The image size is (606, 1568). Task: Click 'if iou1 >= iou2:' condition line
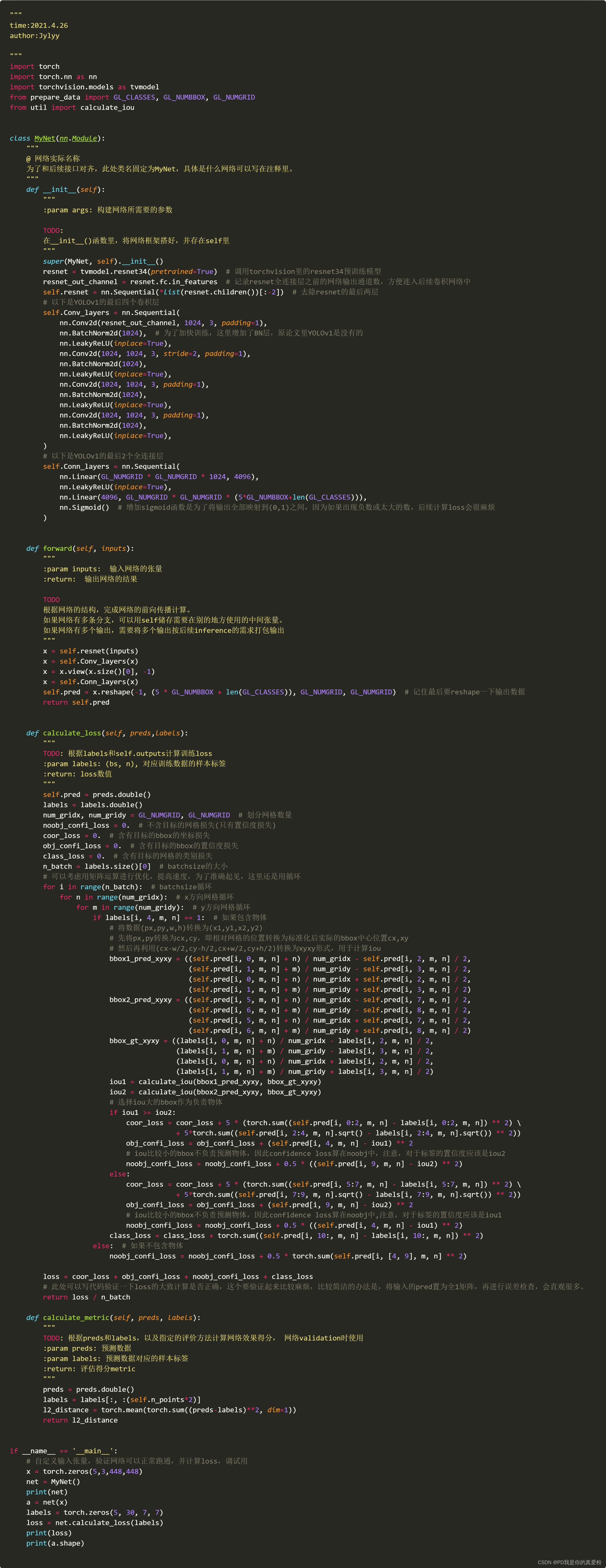tap(143, 1113)
